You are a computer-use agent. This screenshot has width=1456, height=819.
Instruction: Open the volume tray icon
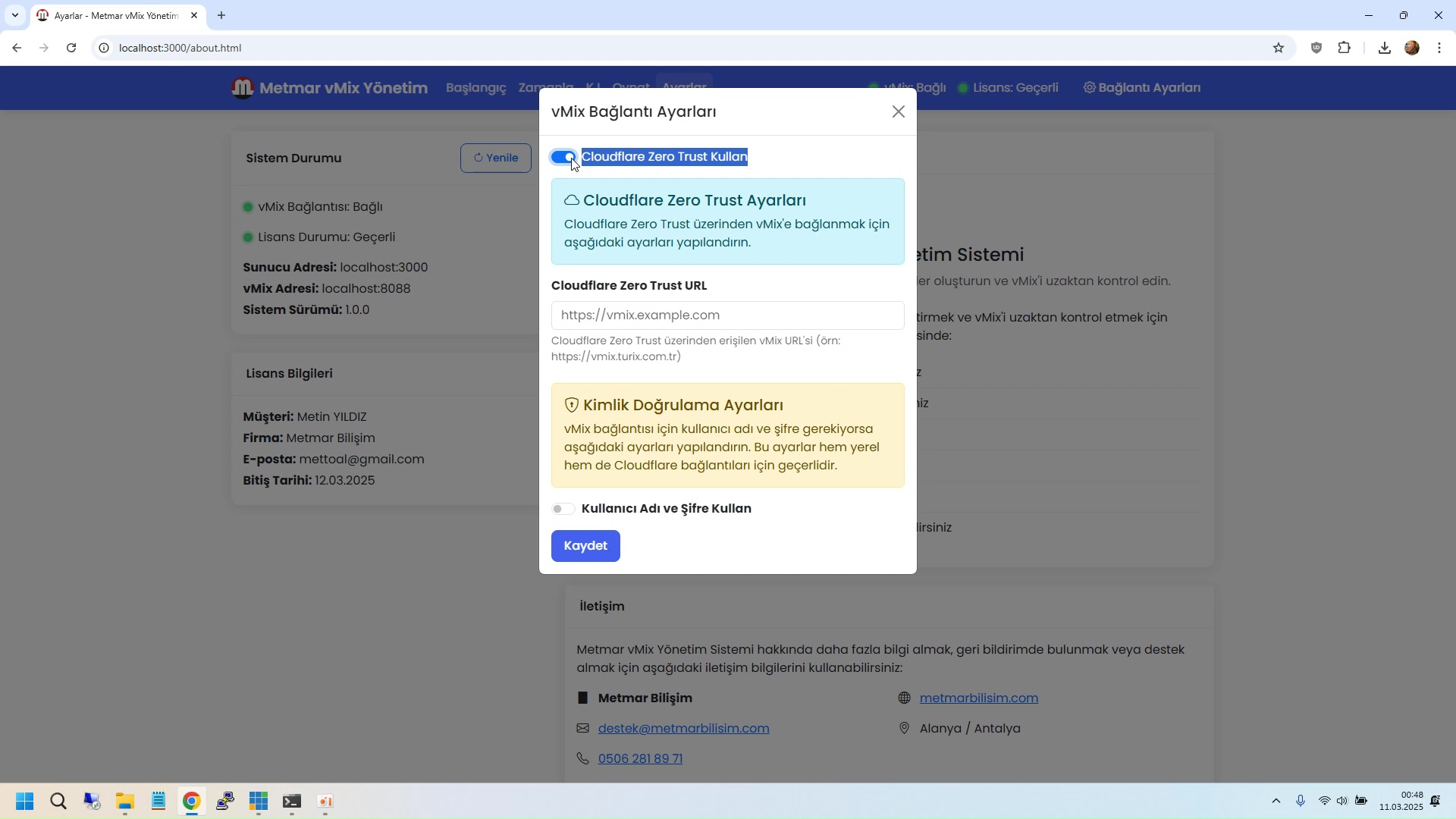tap(1342, 802)
